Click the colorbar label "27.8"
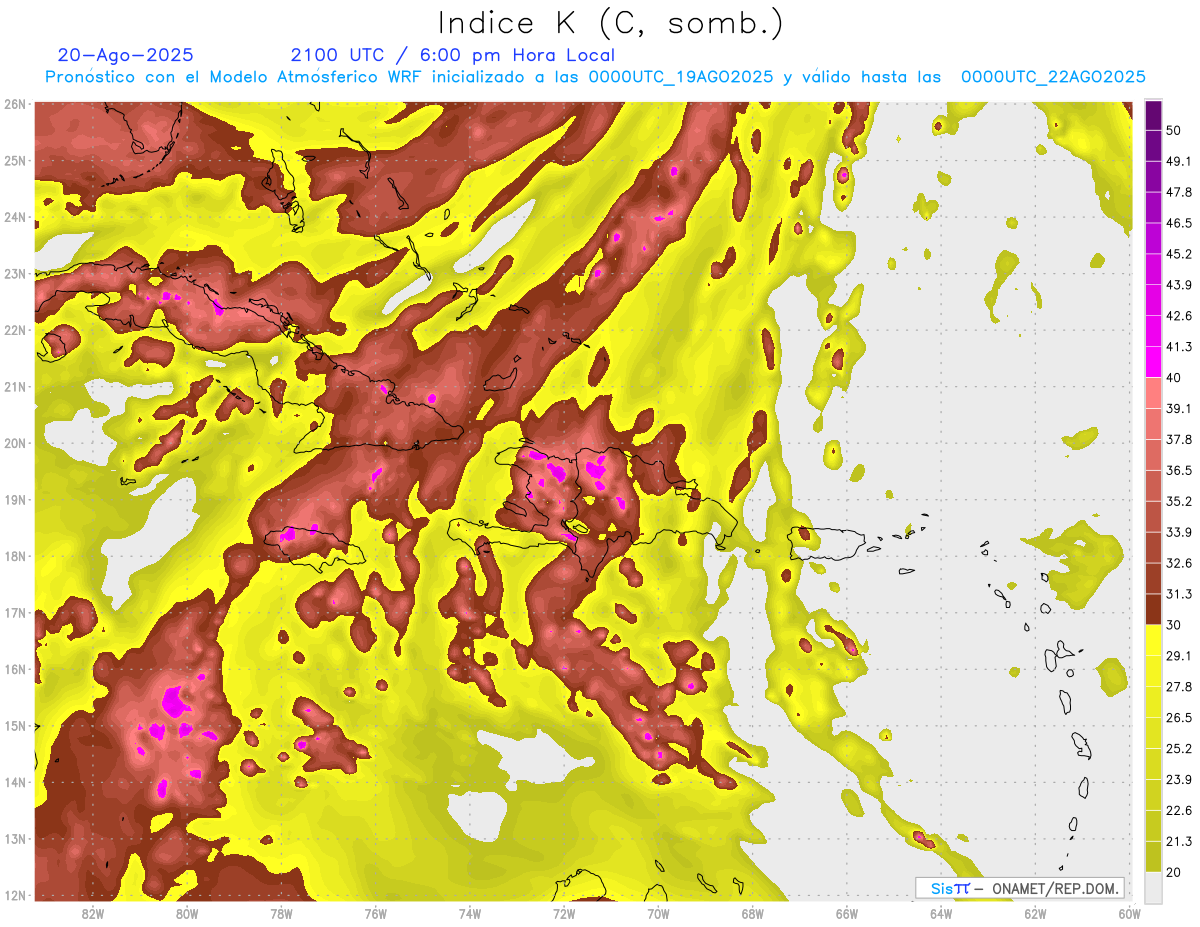The image size is (1200, 927). (1179, 687)
